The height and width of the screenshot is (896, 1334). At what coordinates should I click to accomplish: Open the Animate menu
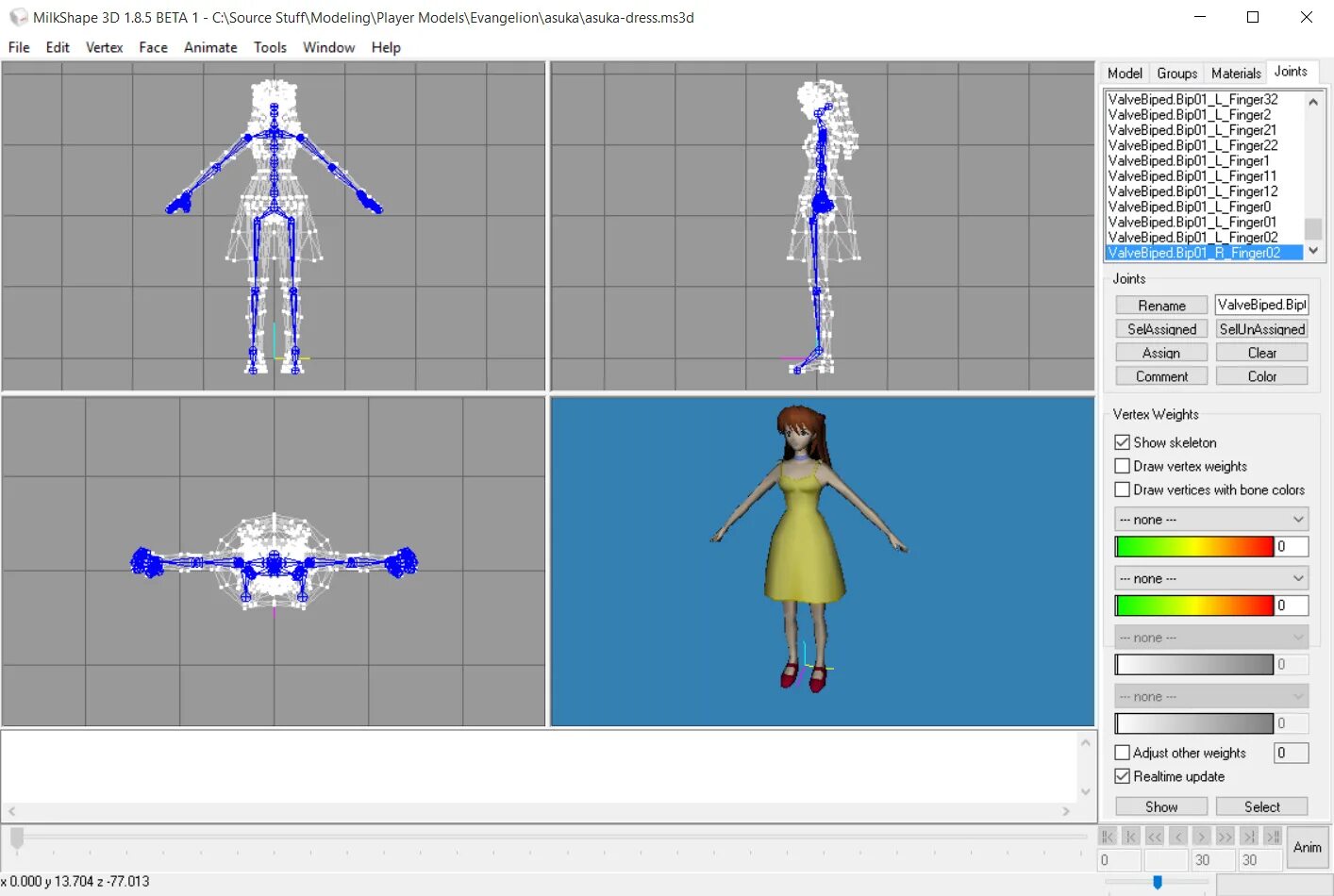pos(210,47)
